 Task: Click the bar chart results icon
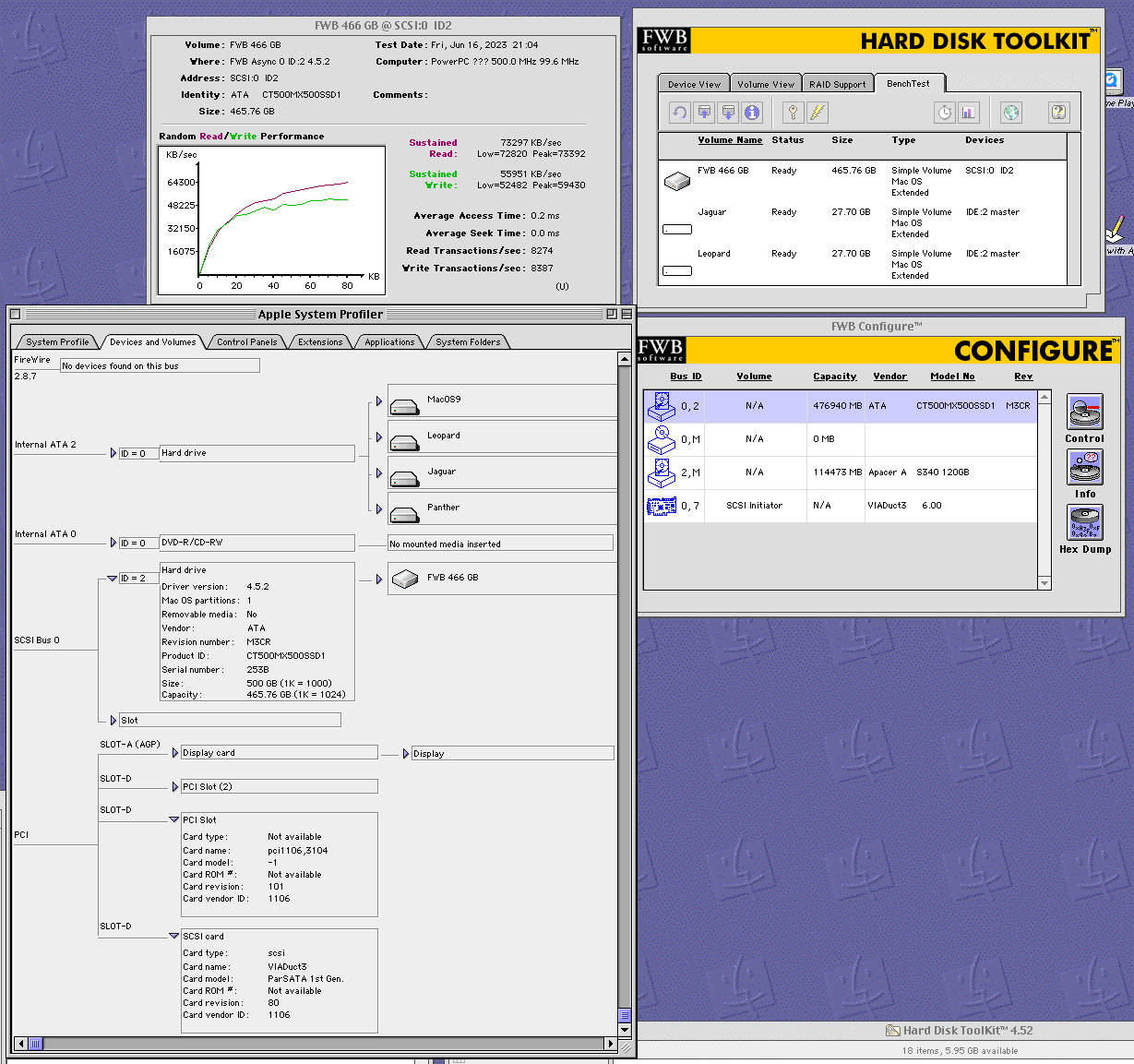point(968,113)
